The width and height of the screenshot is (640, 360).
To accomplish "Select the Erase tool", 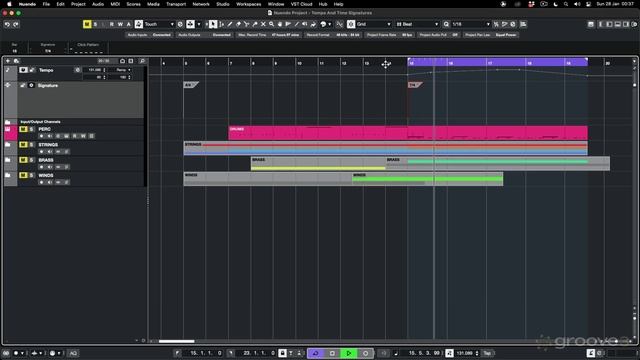I will point(238,24).
